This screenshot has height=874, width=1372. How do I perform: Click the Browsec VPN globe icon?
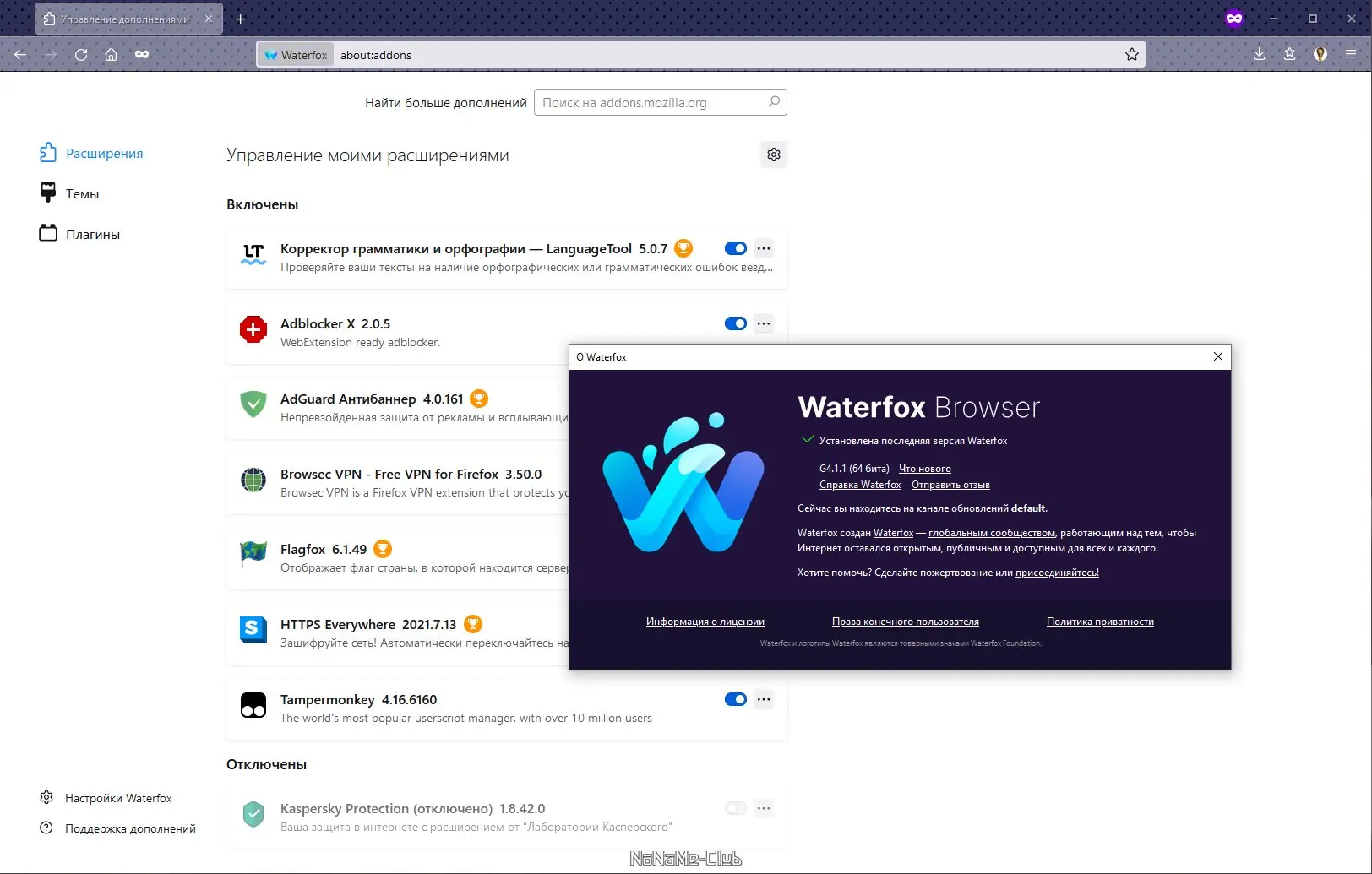[253, 480]
